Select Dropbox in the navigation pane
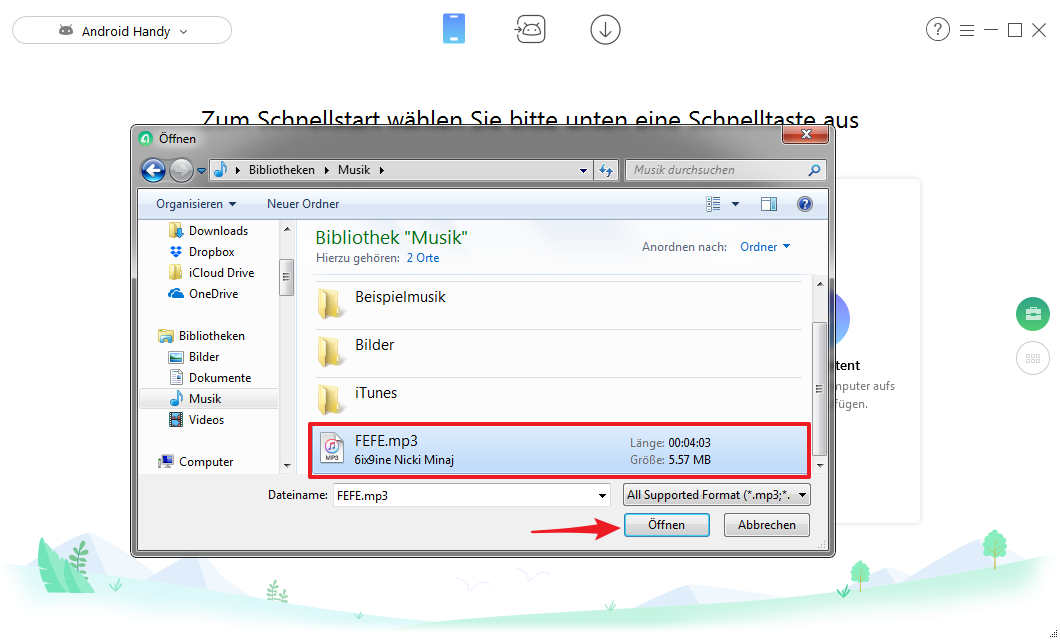 (x=212, y=252)
